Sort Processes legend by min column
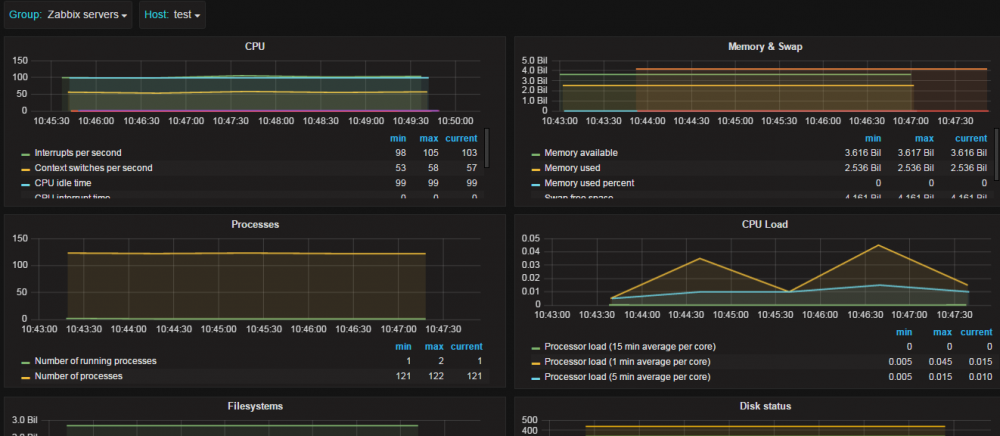This screenshot has height=436, width=1000. click(403, 347)
